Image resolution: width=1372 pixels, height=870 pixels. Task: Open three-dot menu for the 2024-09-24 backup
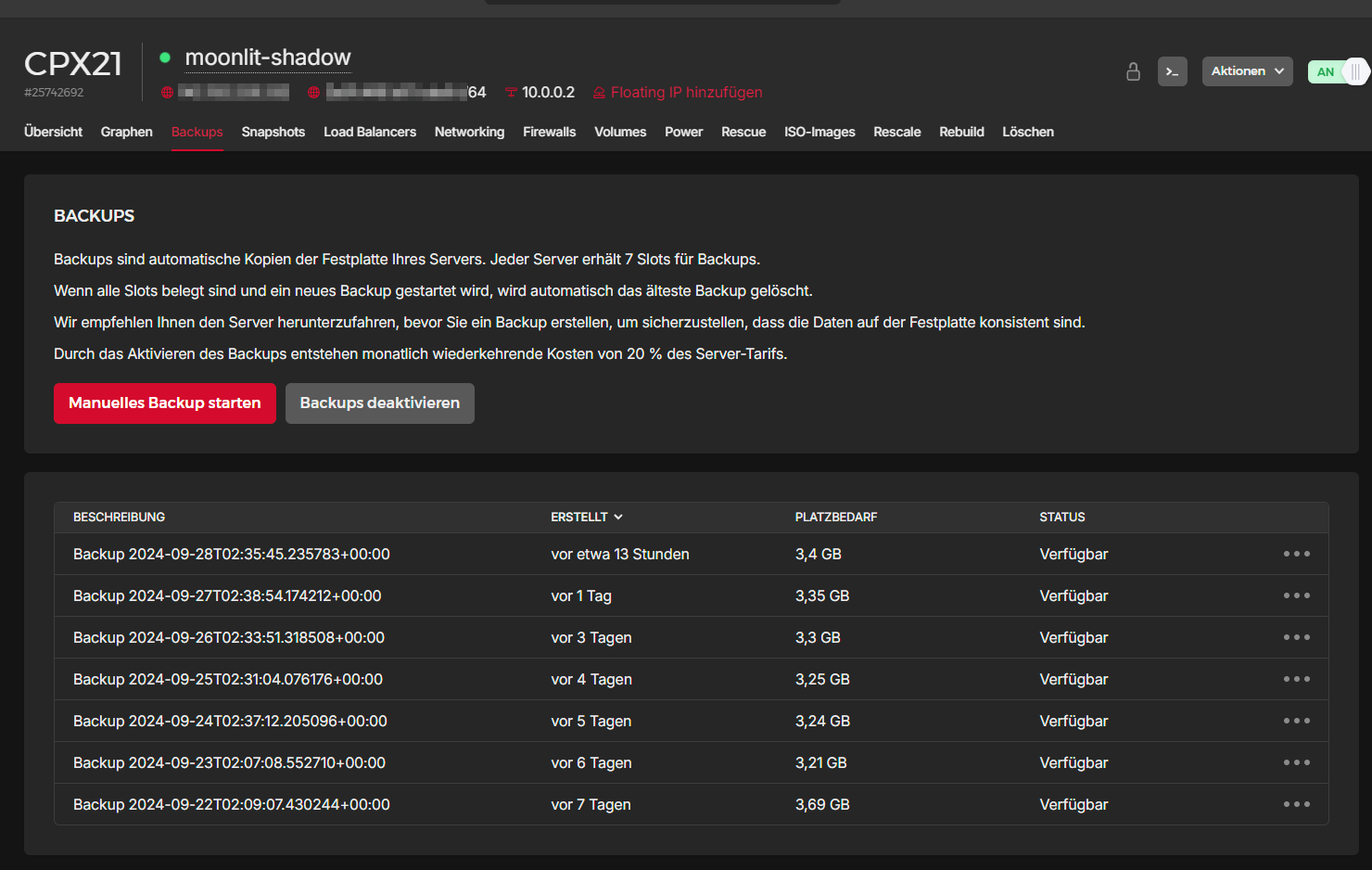click(x=1296, y=721)
